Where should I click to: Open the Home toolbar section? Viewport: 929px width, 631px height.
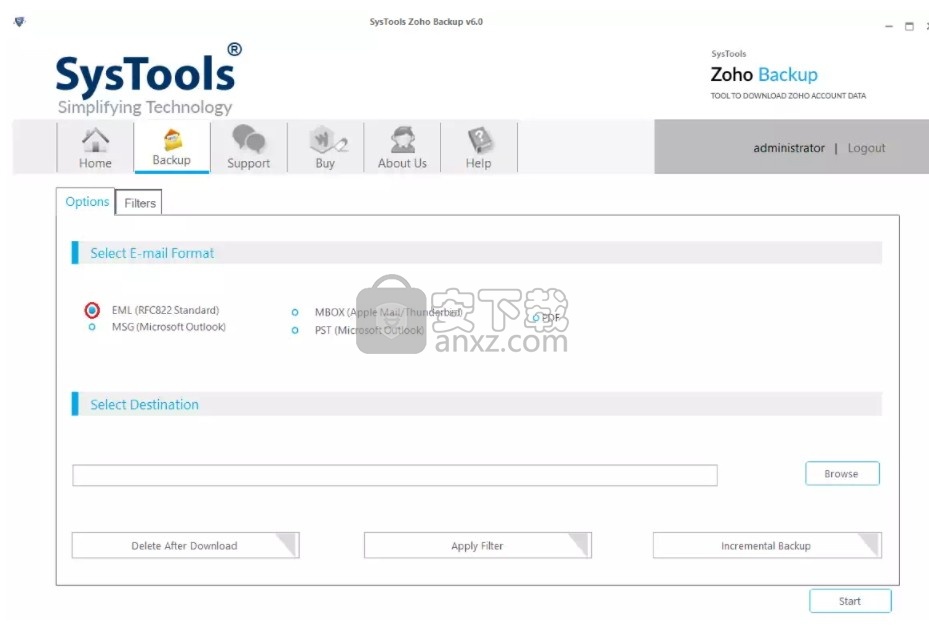[x=95, y=148]
